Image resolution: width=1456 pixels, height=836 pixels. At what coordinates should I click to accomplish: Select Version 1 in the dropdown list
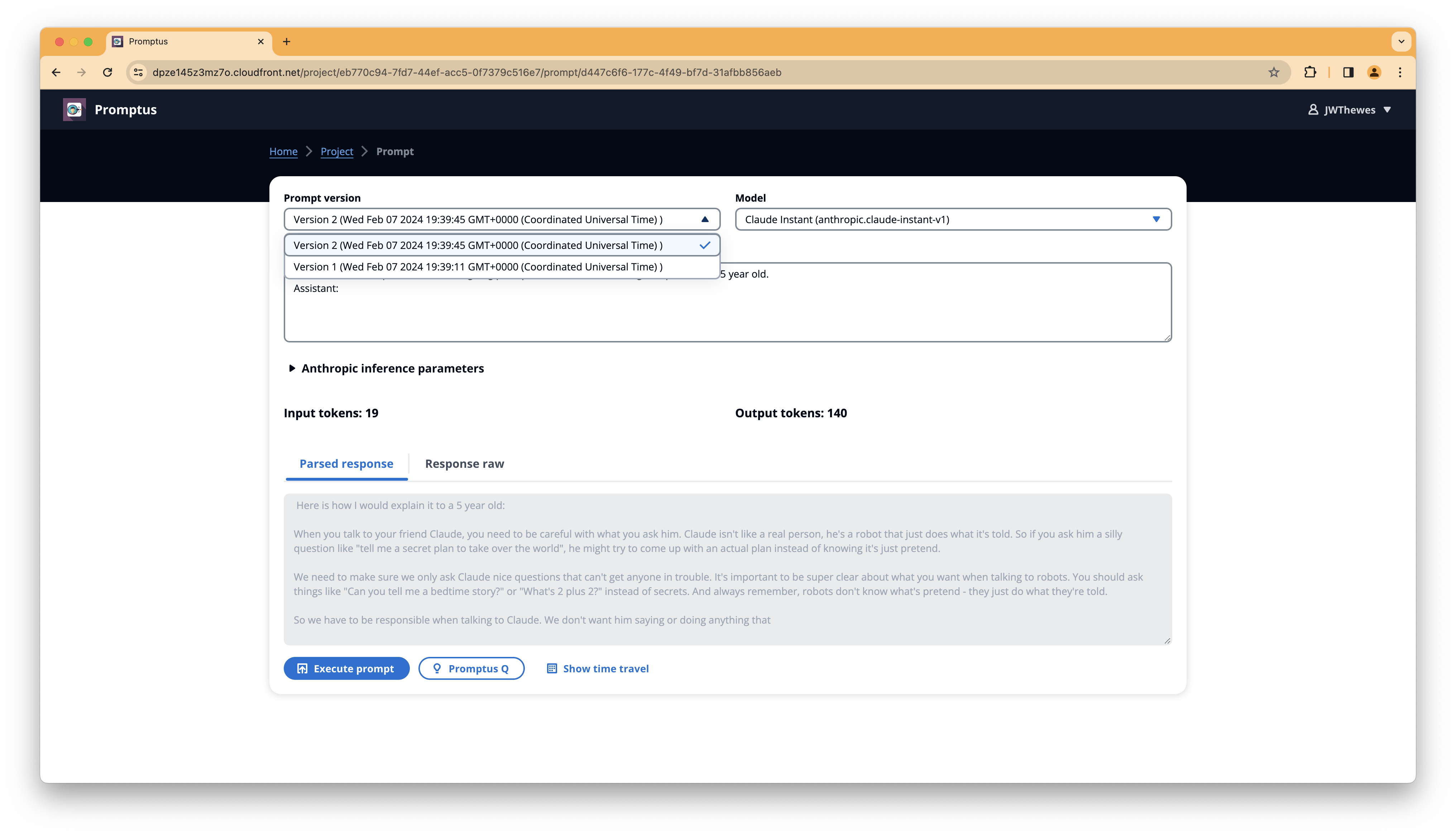tap(478, 267)
